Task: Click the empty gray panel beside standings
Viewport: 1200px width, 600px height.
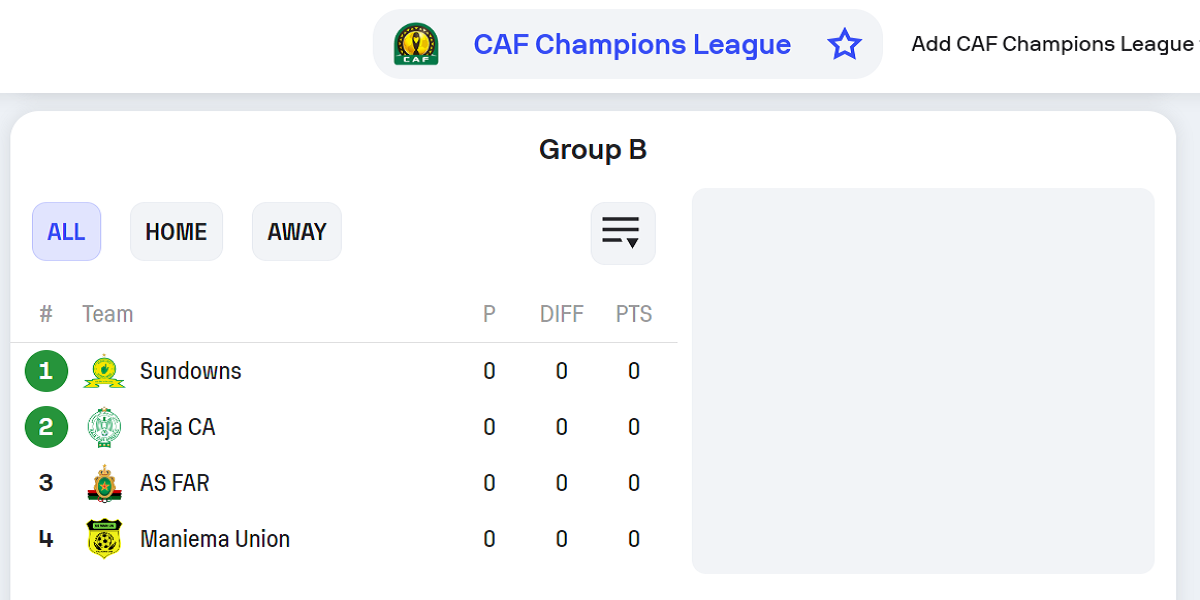Action: [923, 381]
